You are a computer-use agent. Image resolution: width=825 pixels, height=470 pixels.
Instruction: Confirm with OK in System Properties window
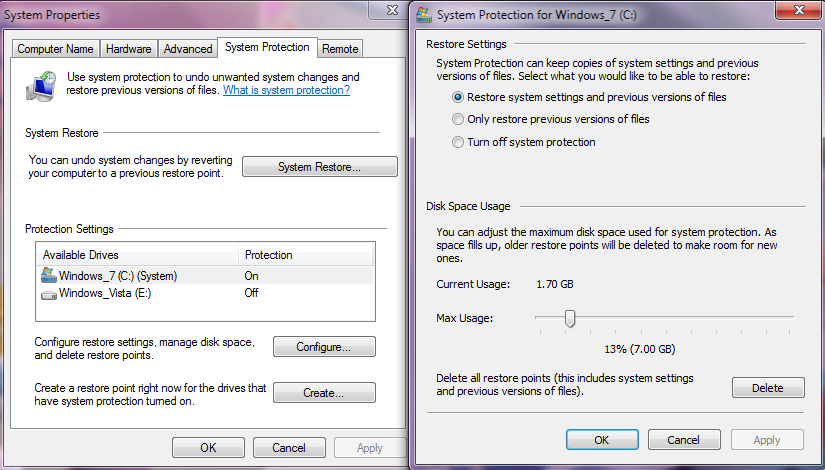point(208,448)
